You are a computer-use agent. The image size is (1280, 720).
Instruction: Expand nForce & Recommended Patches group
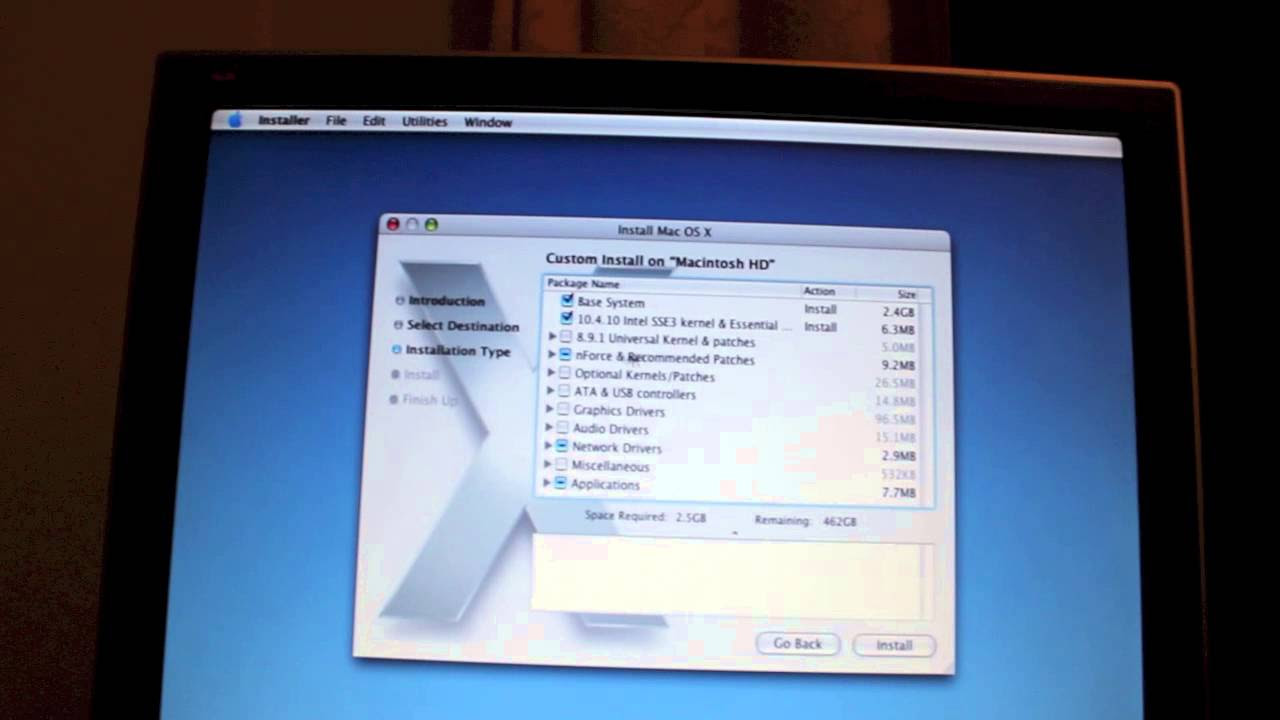[x=551, y=355]
